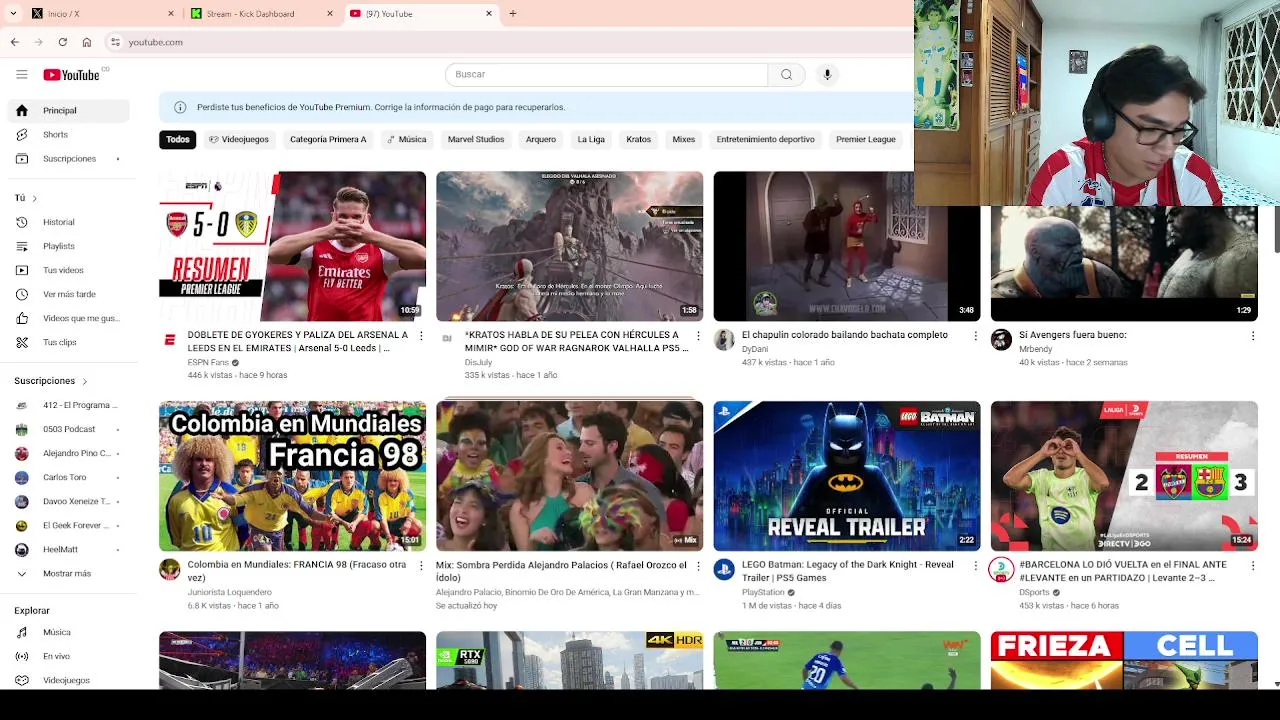Screen dimensions: 1280x720
Task: Open HeelMatt subscription
Action: click(x=68, y=549)
